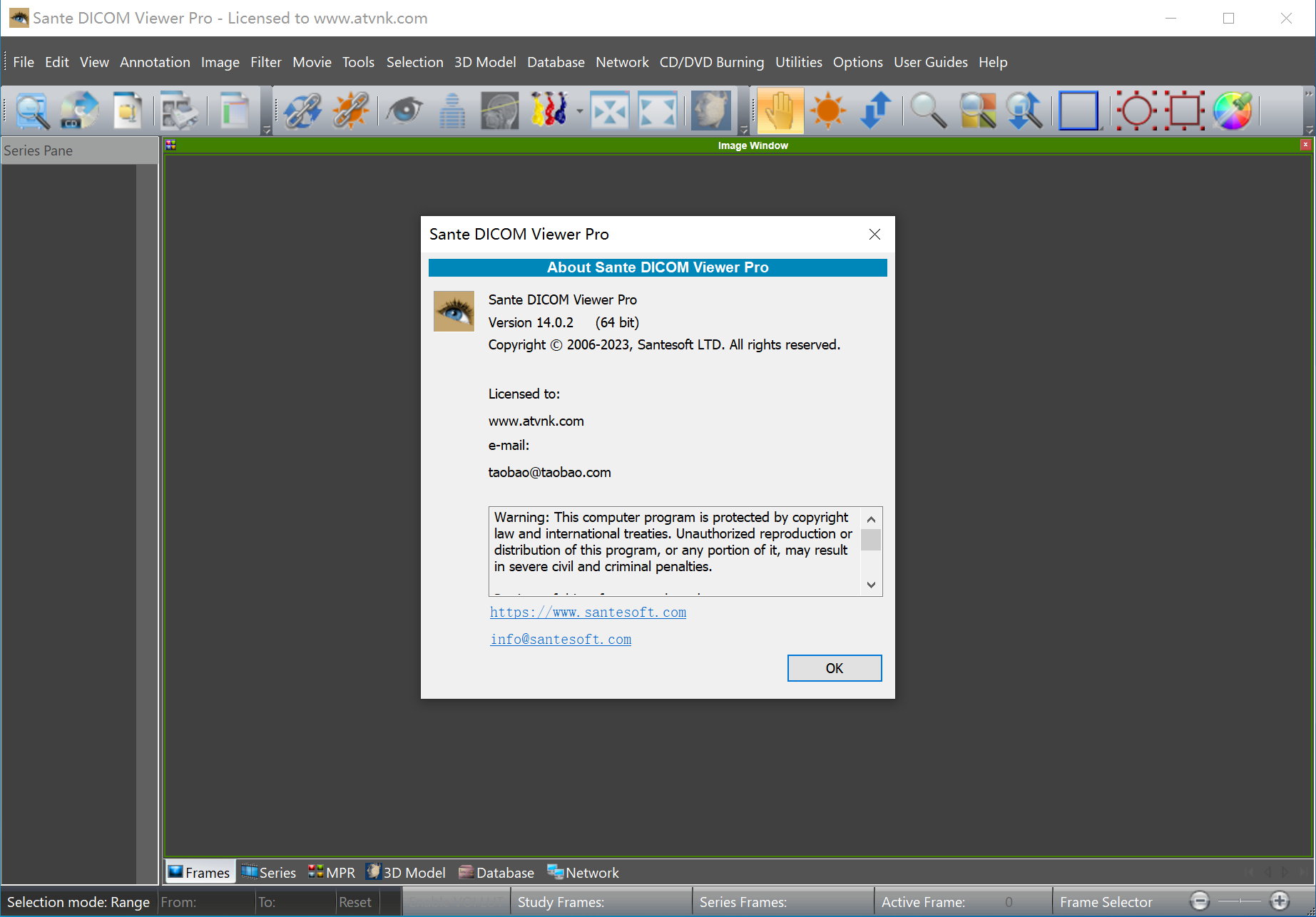Select the hand pan tool
Viewport: 1316px width, 917px height.
pyautogui.click(x=780, y=111)
